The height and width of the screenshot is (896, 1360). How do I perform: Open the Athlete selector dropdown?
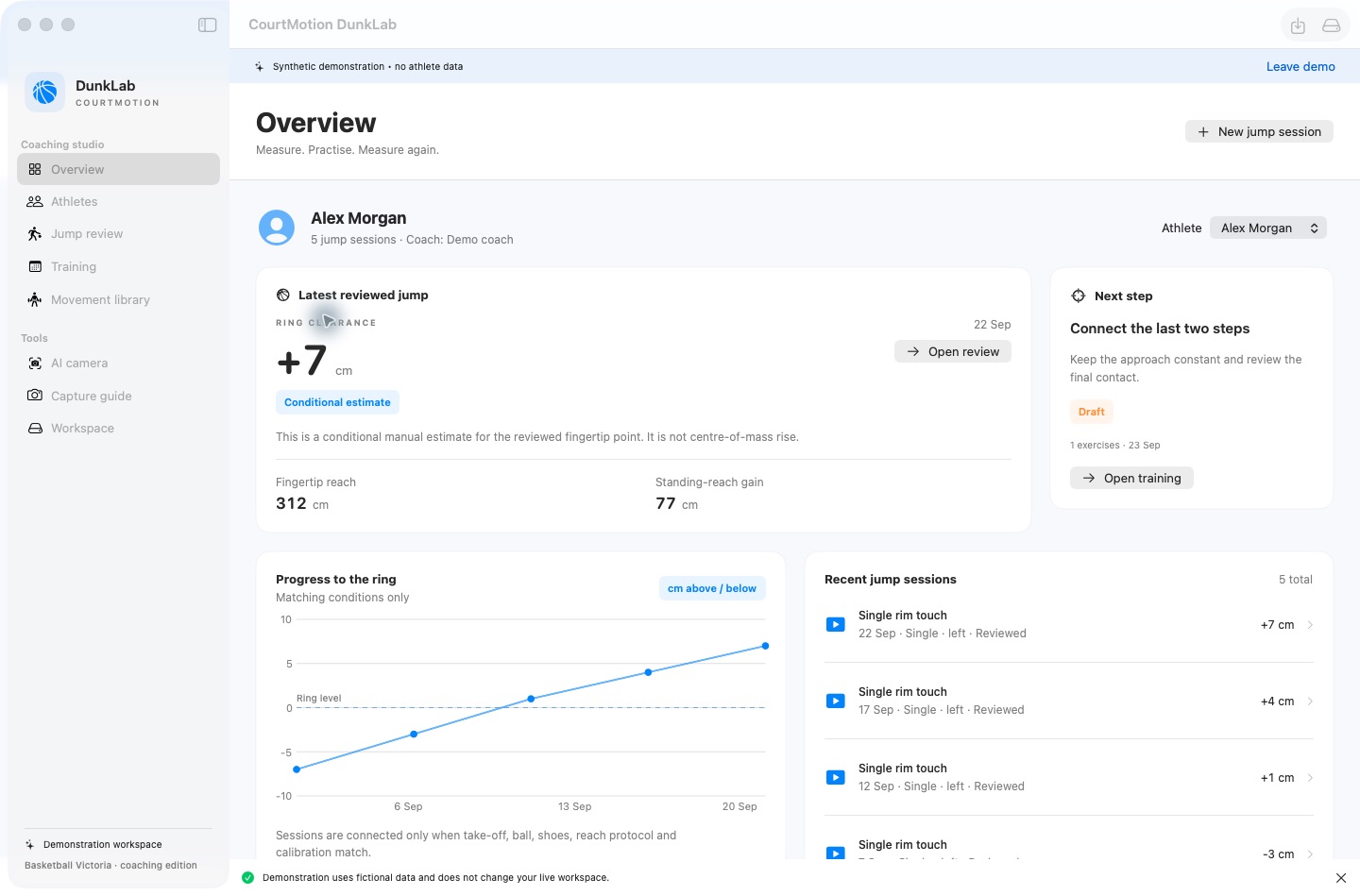click(x=1268, y=228)
